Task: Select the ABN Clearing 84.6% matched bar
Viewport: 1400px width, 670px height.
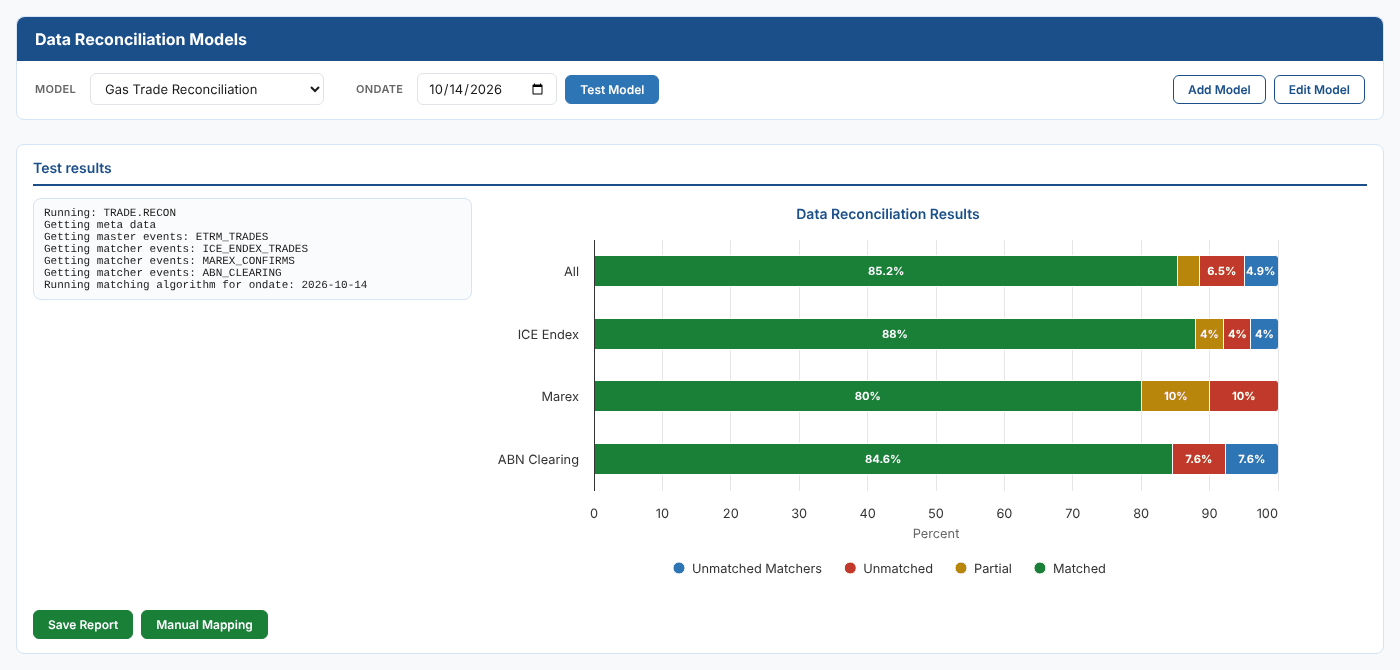Action: pyautogui.click(x=884, y=459)
